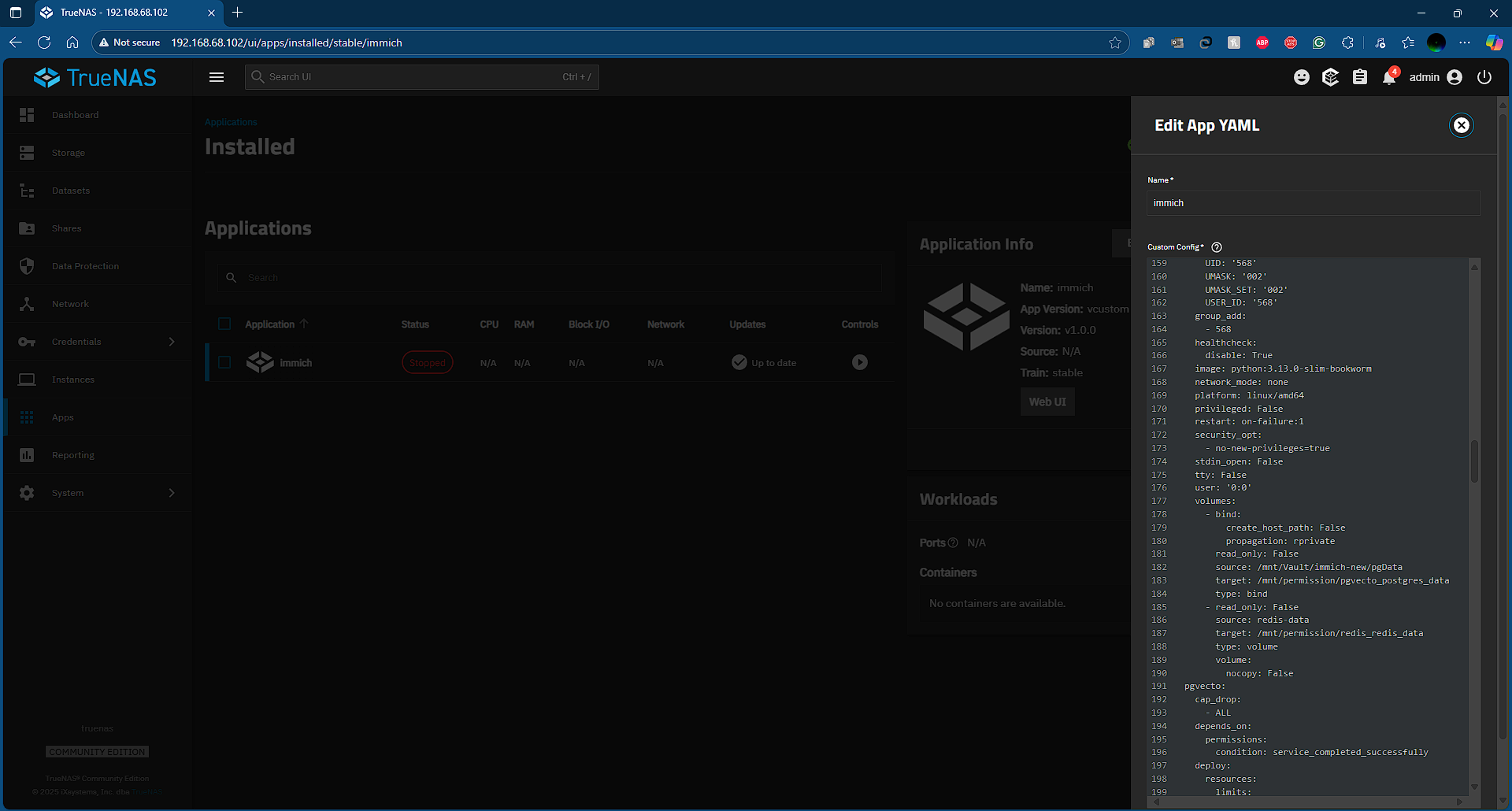Open browser profile avatar
Image resolution: width=1512 pixels, height=811 pixels.
pyautogui.click(x=1436, y=43)
